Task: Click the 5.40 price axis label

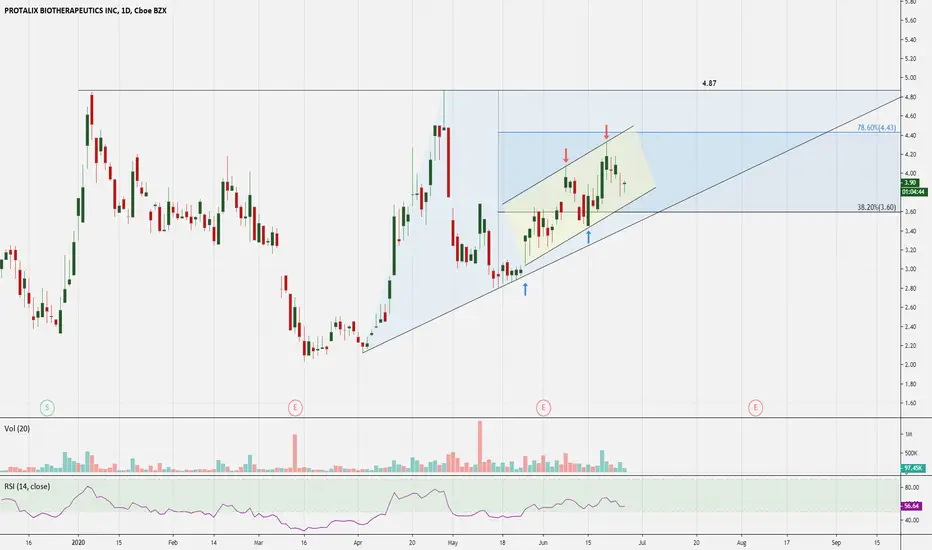Action: pyautogui.click(x=909, y=40)
